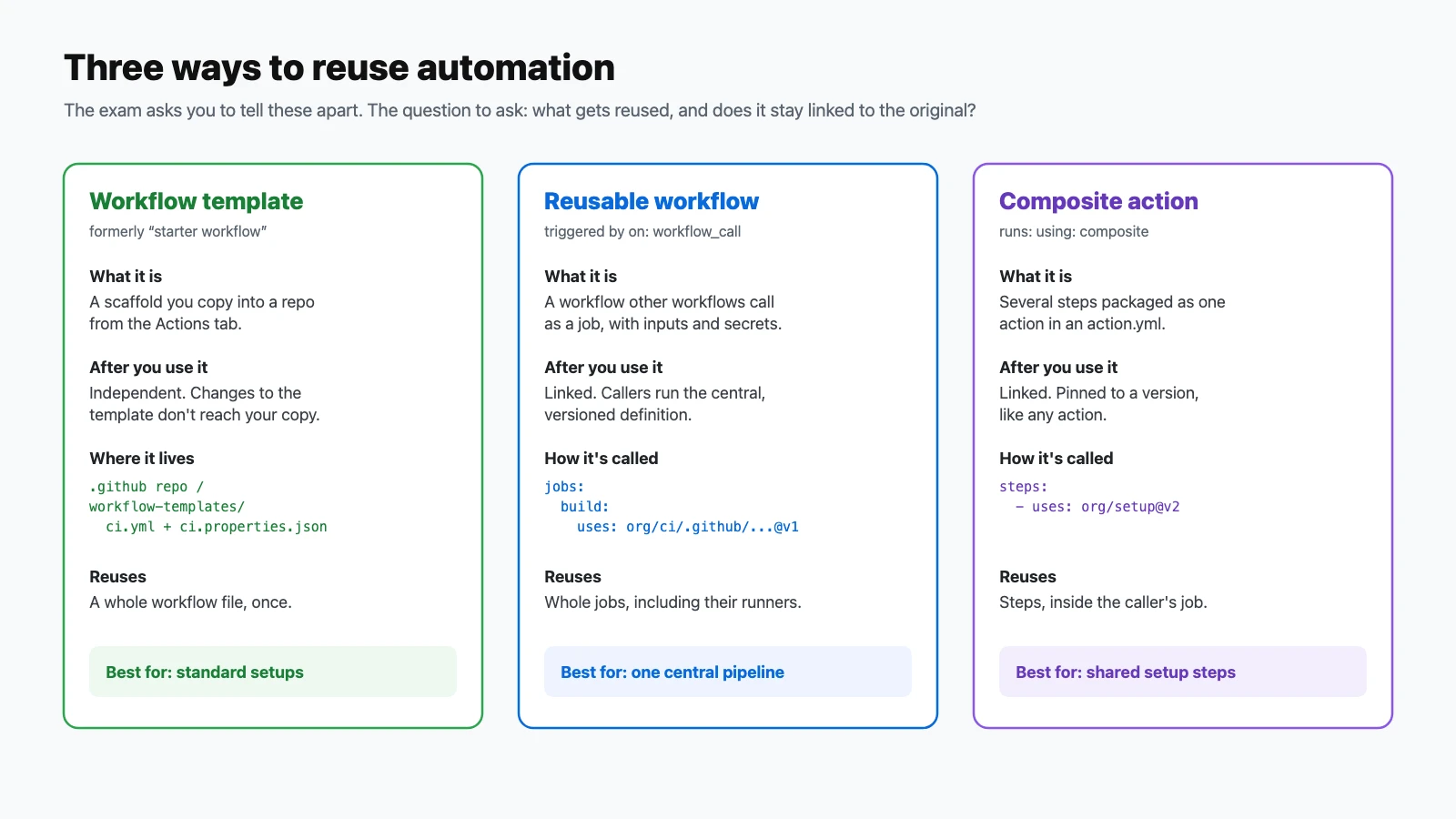
Task: Click 'How it's called' in Composite action card
Action: click(x=1057, y=459)
